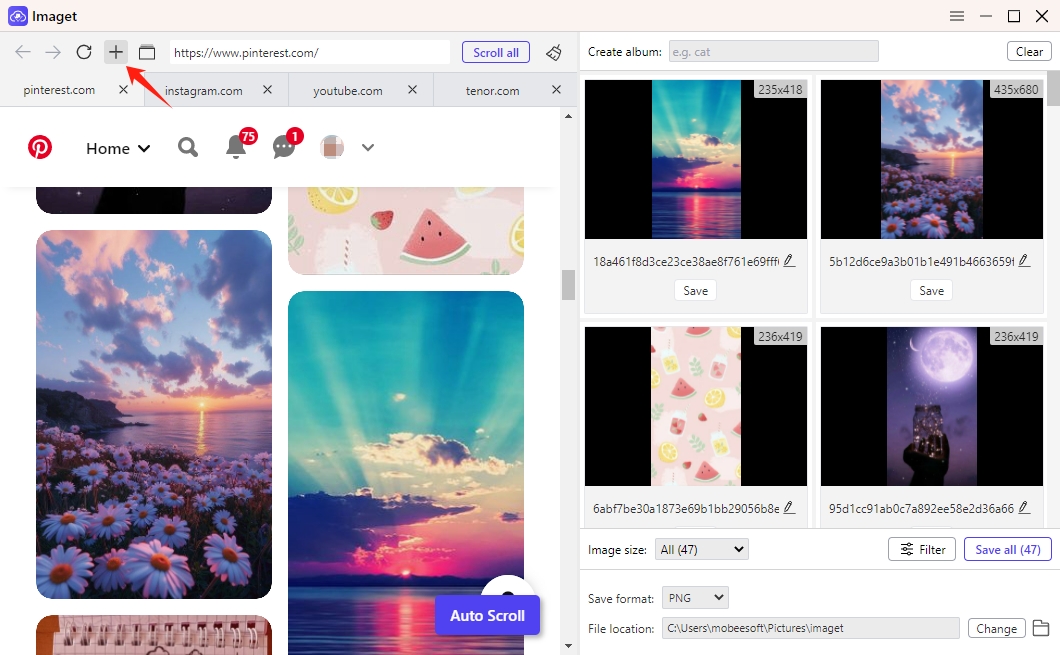Viewport: 1060px width, 655px height.
Task: Close the tenor.com tab
Action: tap(556, 89)
